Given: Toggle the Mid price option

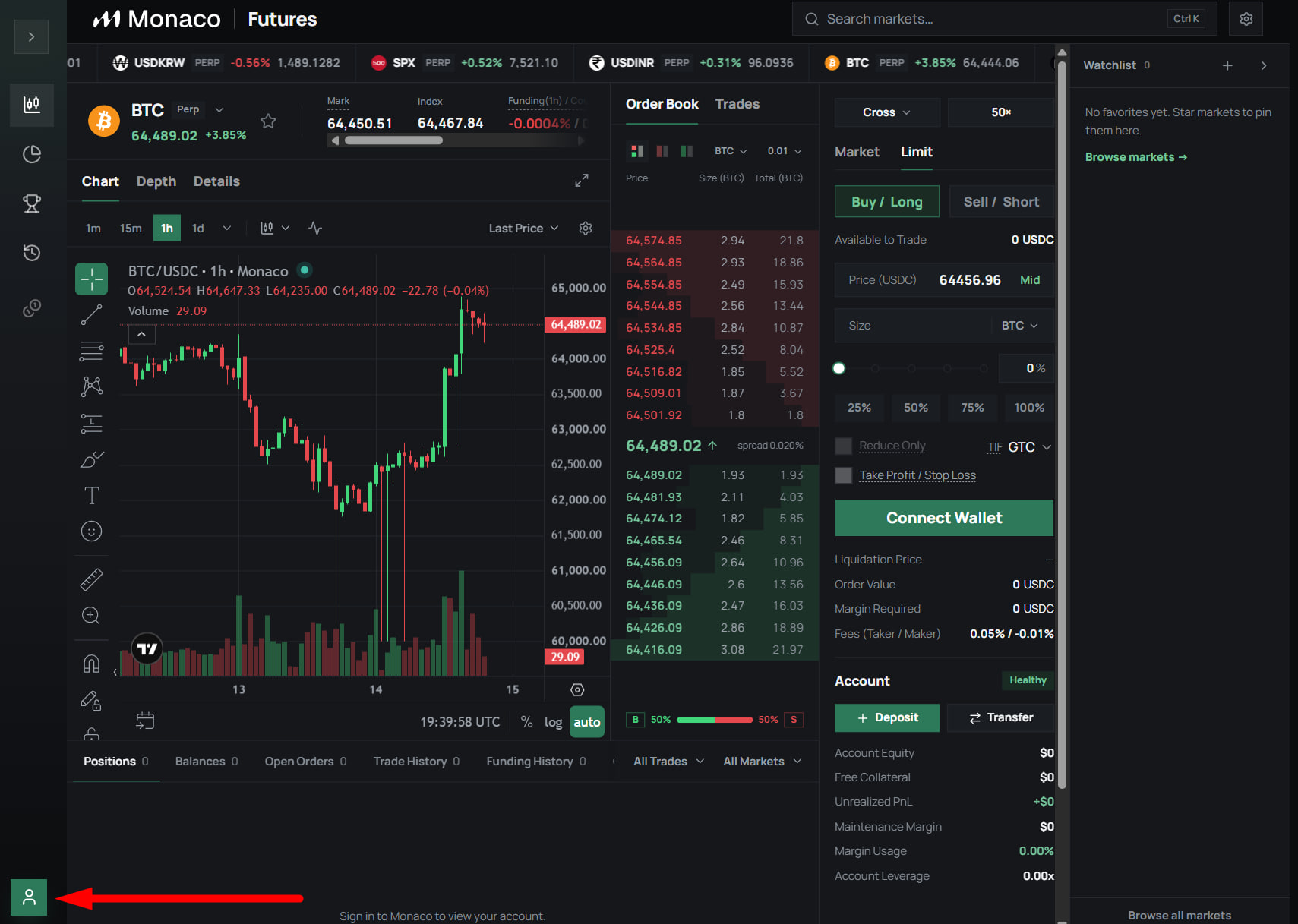Looking at the screenshot, I should click(x=1030, y=280).
